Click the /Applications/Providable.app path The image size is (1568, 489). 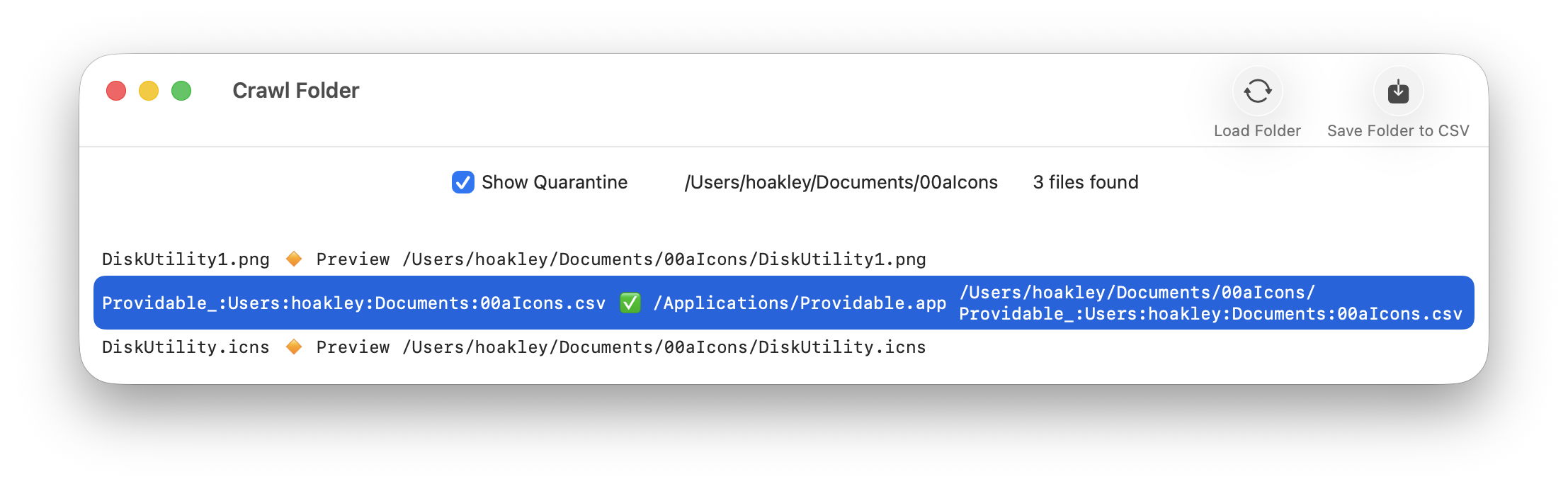pos(800,303)
